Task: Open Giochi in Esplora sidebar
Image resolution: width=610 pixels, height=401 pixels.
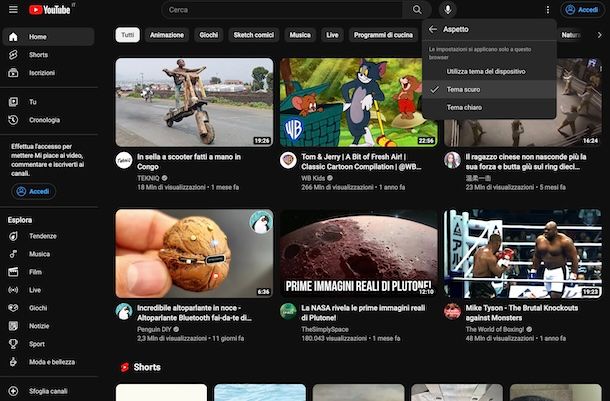Action: pyautogui.click(x=48, y=308)
